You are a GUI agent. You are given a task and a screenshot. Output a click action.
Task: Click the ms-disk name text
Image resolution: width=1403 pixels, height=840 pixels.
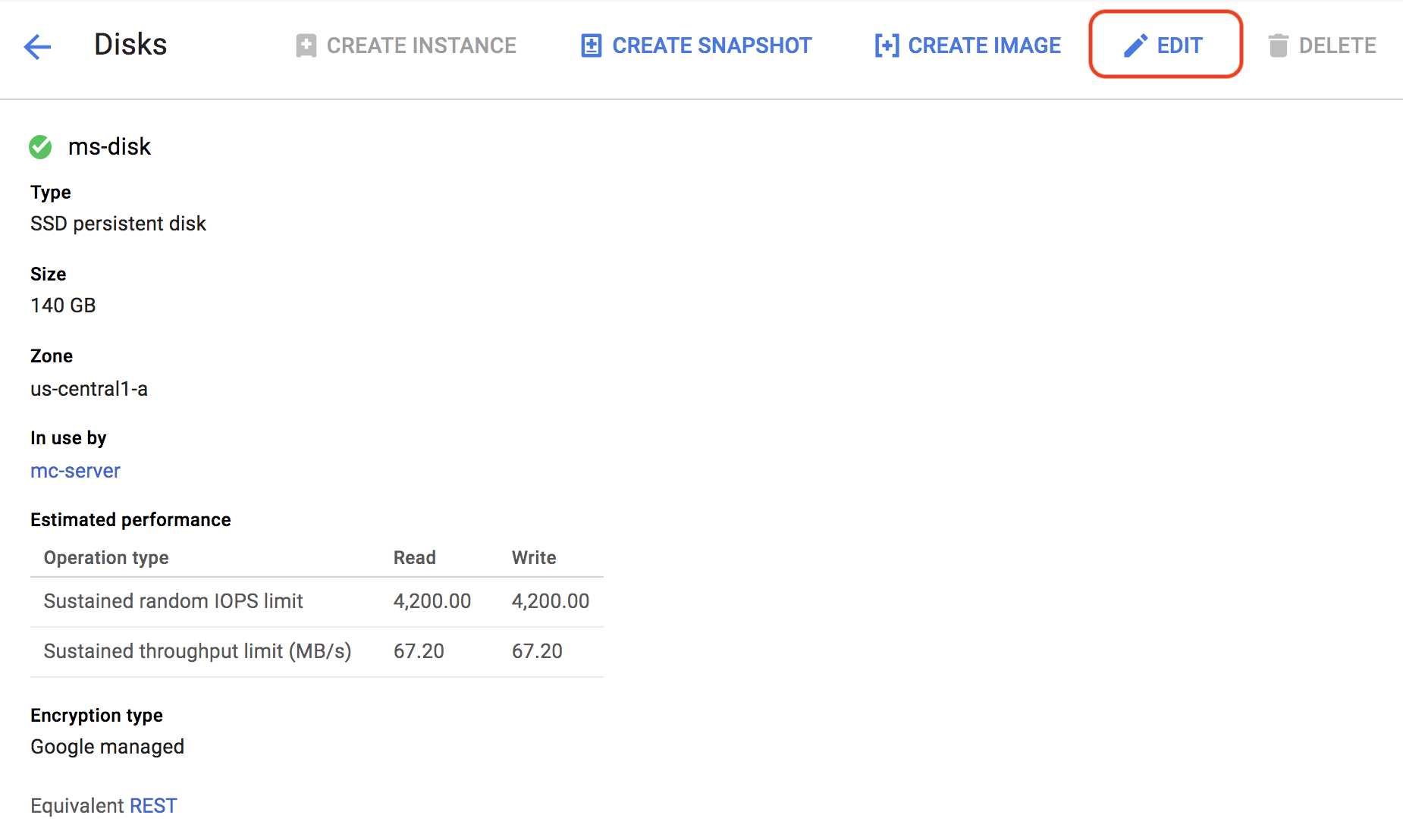click(x=109, y=146)
